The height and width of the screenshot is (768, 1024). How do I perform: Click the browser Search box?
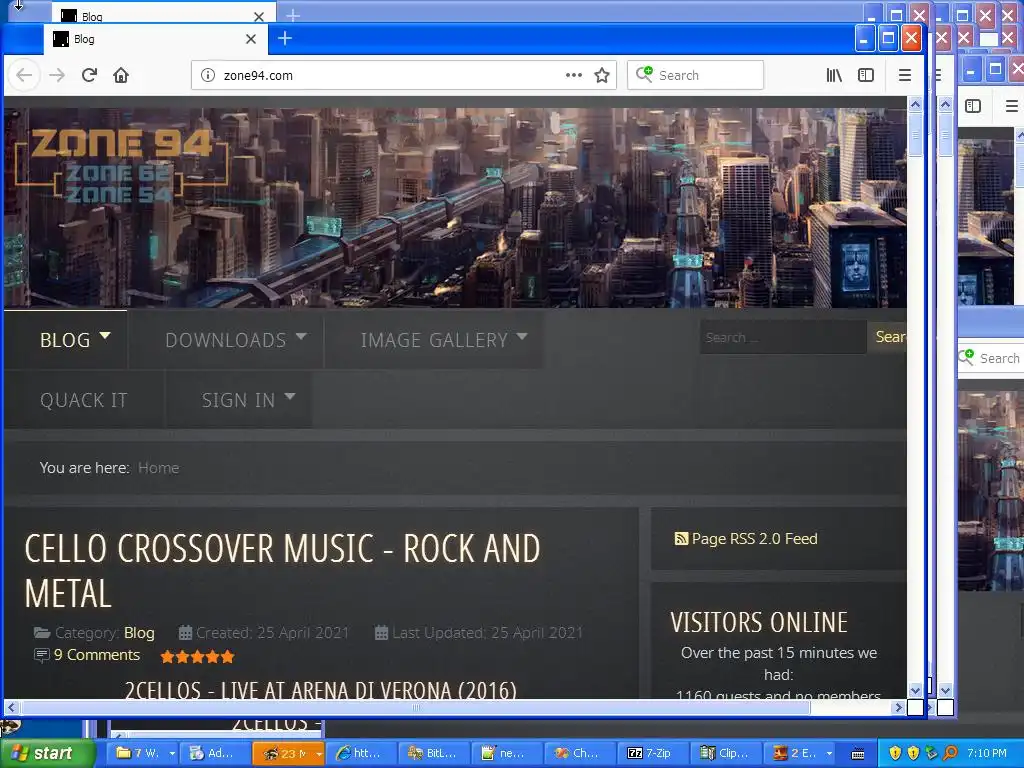coord(696,75)
